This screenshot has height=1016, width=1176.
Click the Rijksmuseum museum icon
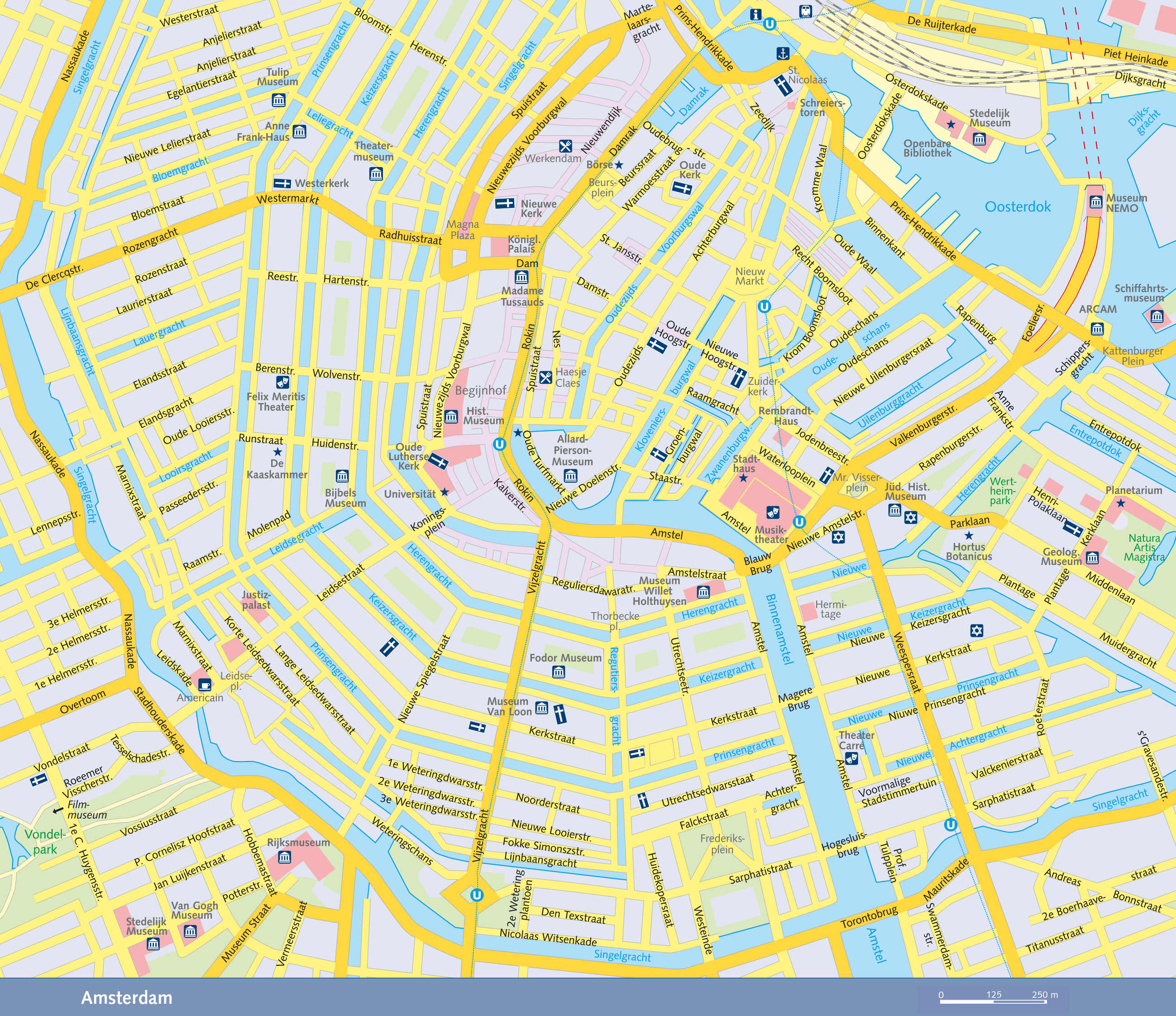(284, 857)
